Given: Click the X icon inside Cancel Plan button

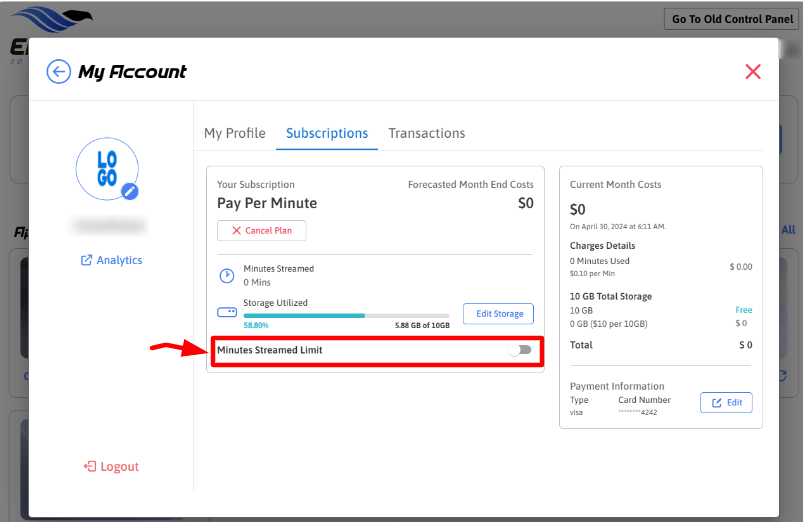Looking at the screenshot, I should tap(236, 230).
